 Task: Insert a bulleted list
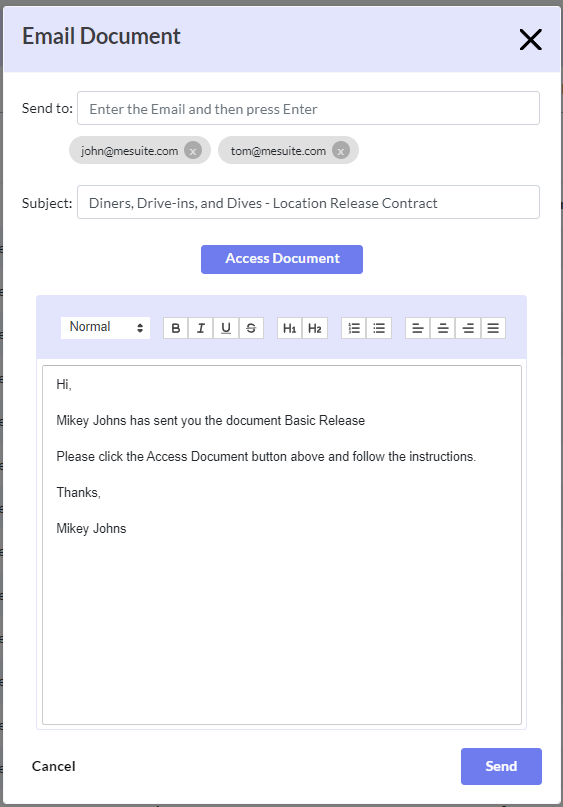coord(379,328)
